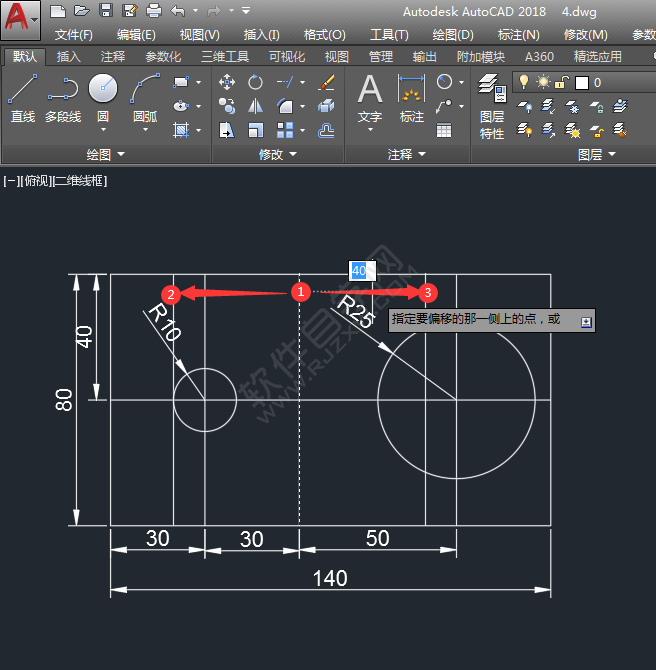Toggle layer freeze sun icon
Screen dimensions: 656x670
543,82
